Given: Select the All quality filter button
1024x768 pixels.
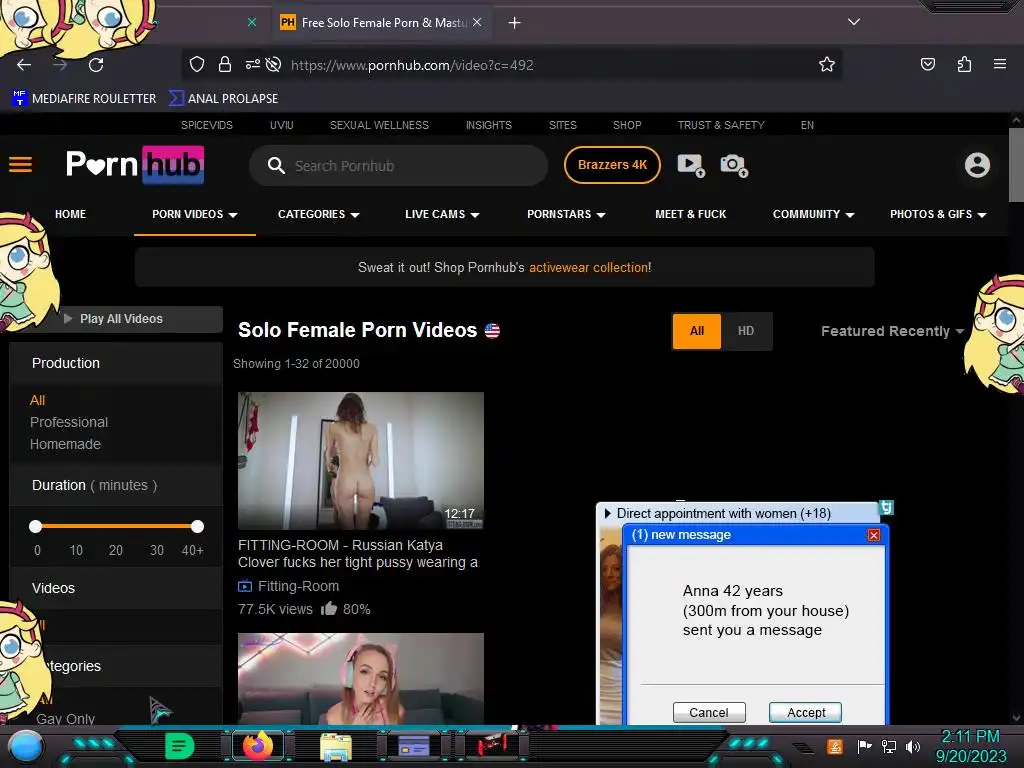Looking at the screenshot, I should coord(697,331).
